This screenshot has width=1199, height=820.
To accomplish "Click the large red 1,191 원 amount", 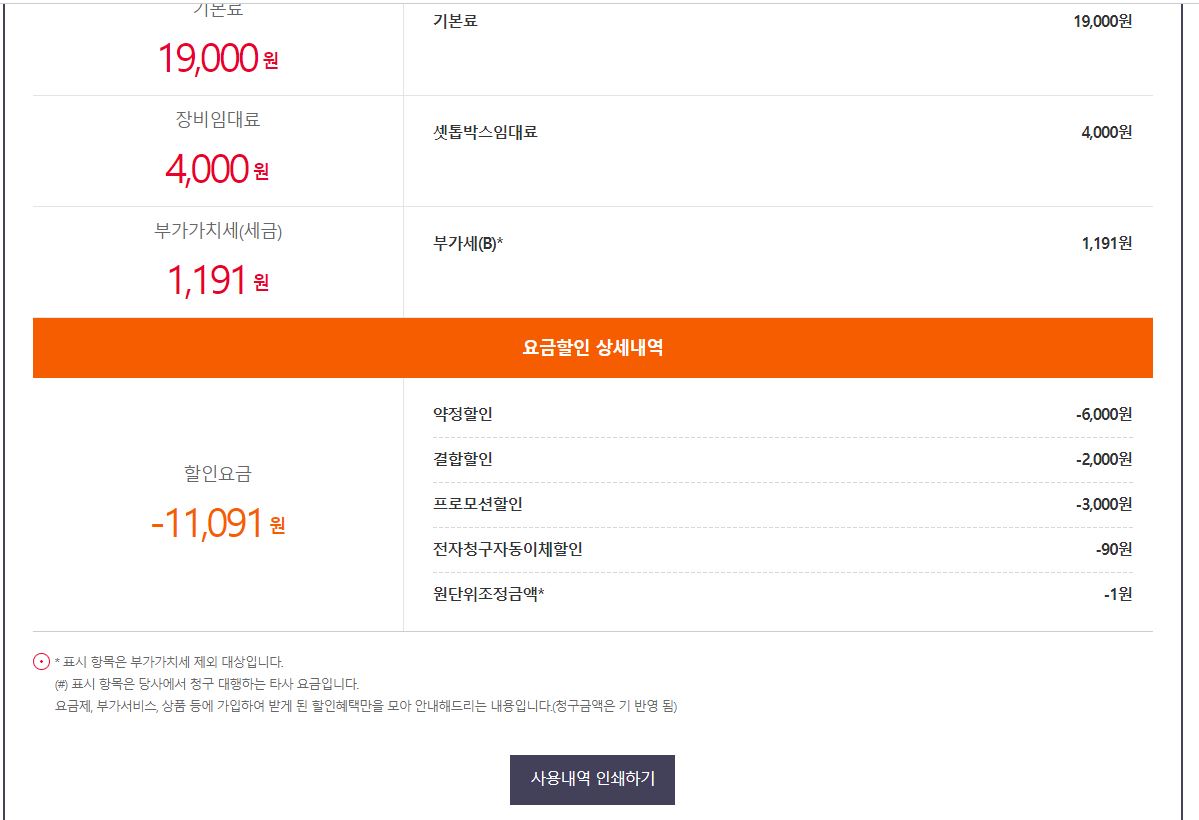I will 218,280.
